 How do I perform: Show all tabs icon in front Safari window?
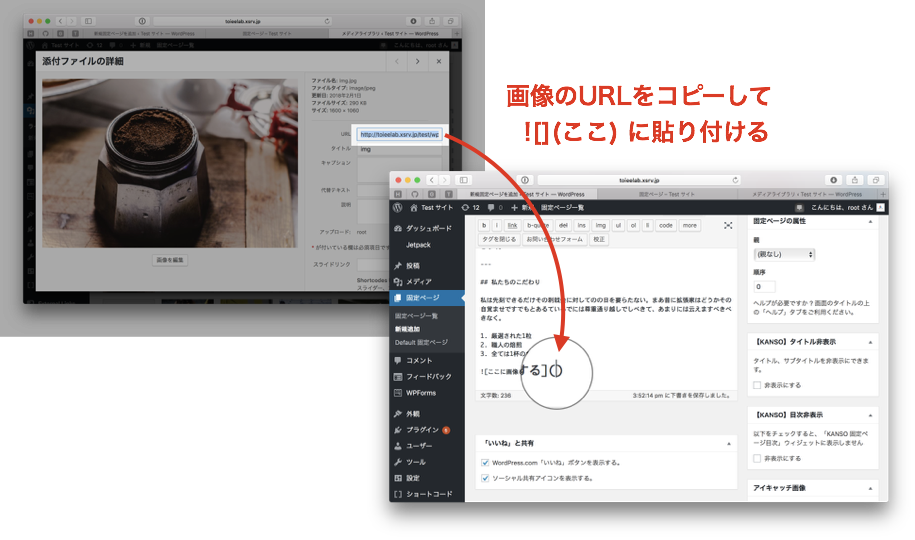point(875,180)
